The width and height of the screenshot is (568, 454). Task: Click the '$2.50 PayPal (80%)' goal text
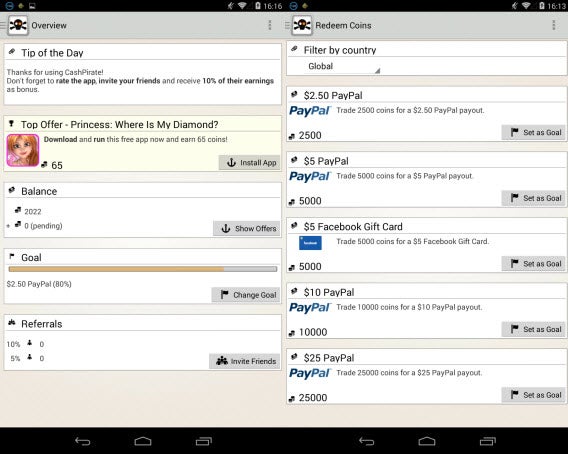click(39, 284)
